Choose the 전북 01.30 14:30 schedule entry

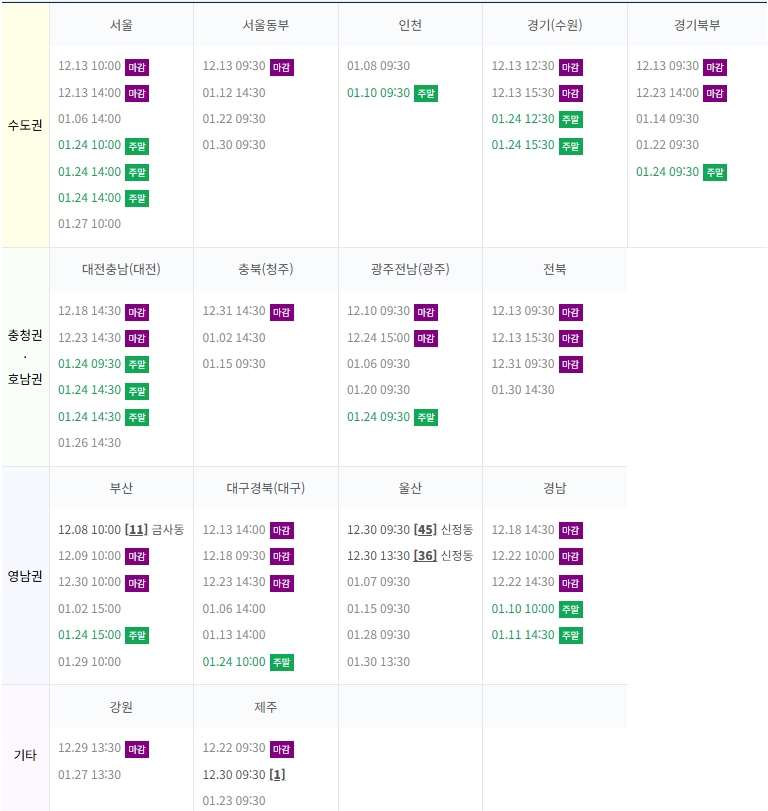tap(523, 390)
